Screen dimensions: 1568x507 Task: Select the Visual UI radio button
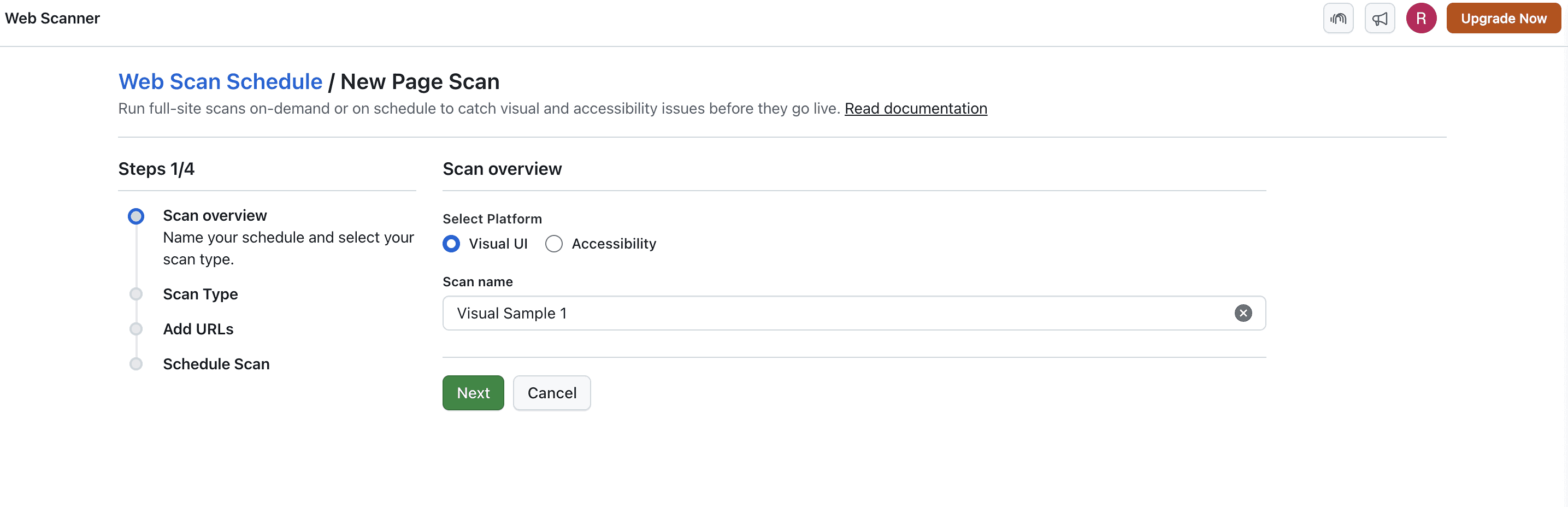(451, 244)
